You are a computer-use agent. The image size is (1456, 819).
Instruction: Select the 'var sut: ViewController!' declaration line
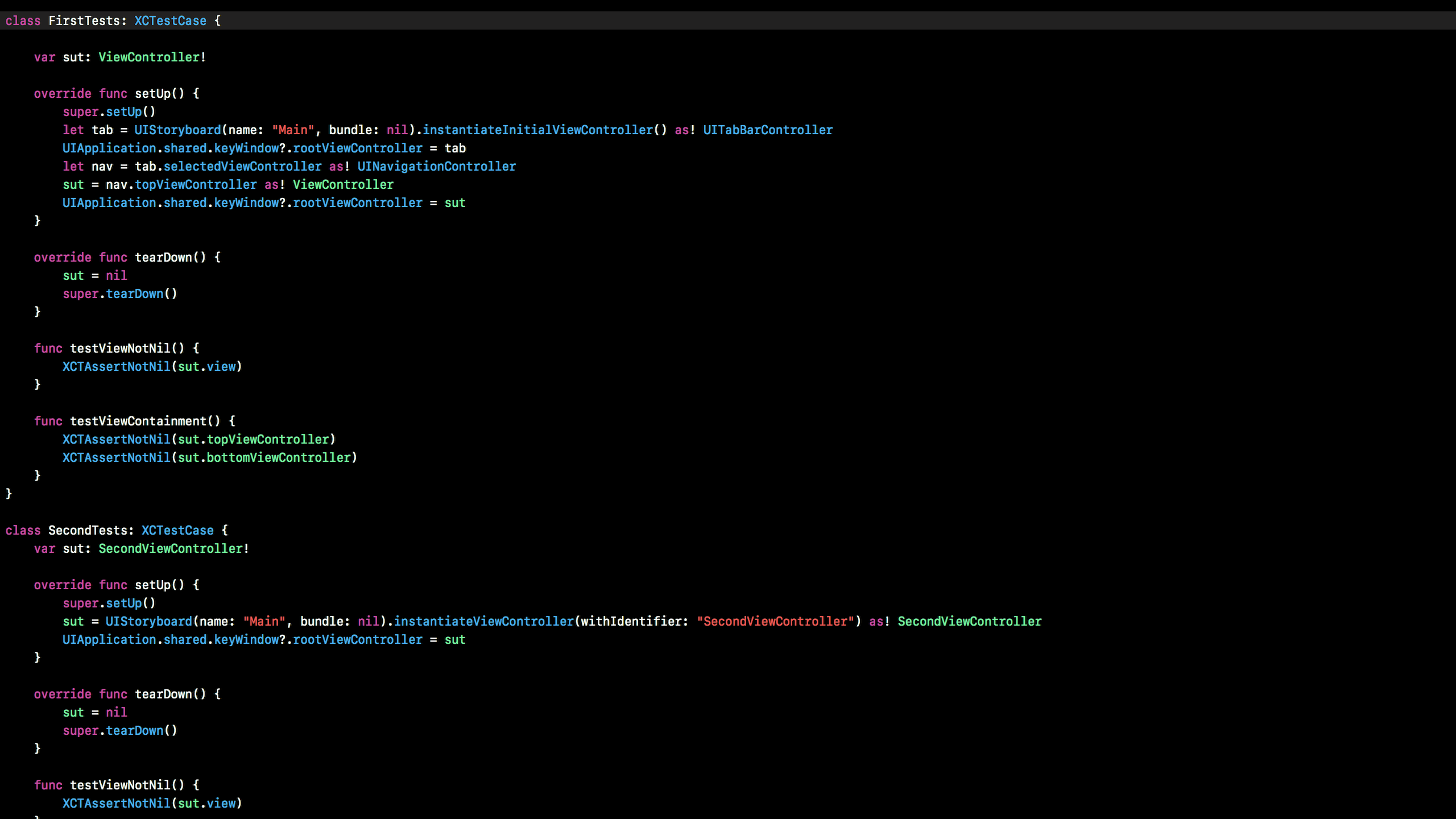120,57
